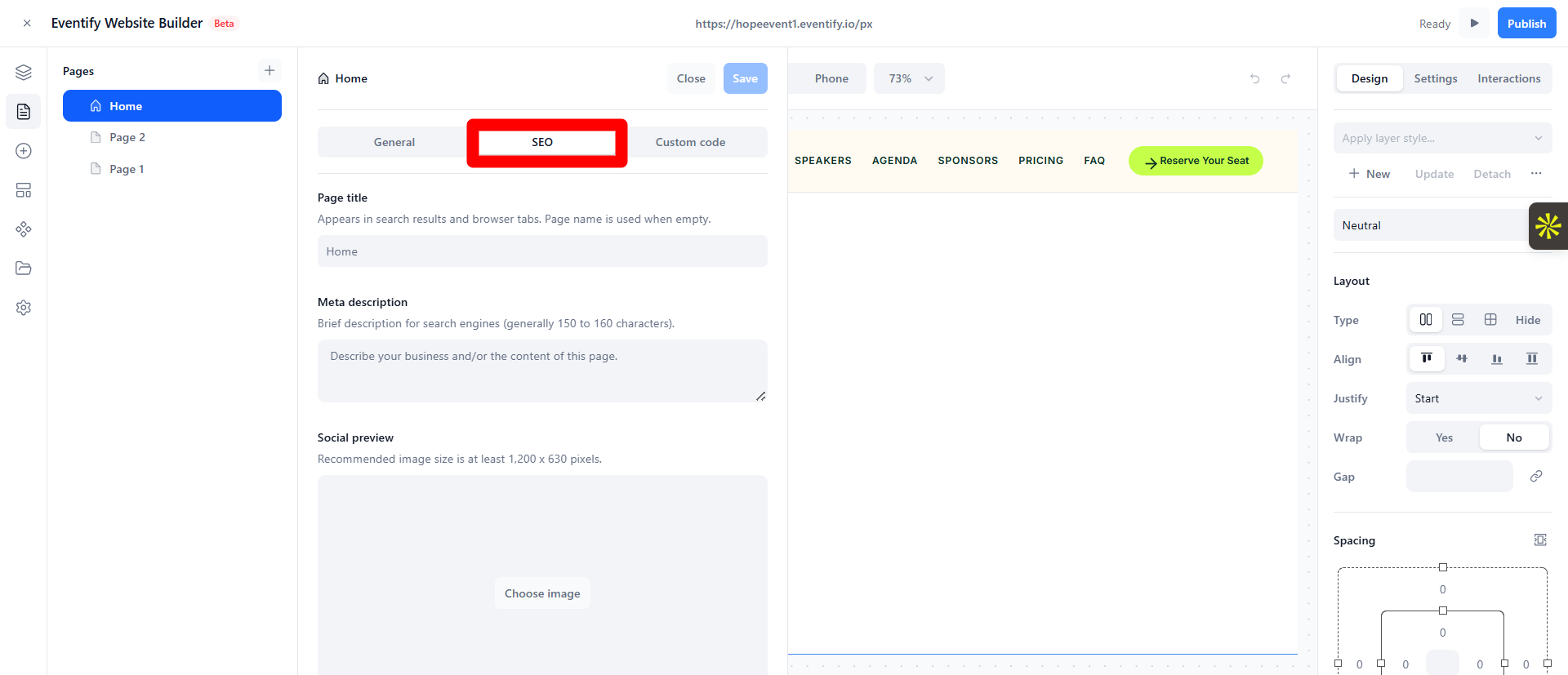This screenshot has height=675, width=1568.
Task: Toggle the Spacing expand mode icon
Action: [x=1540, y=540]
